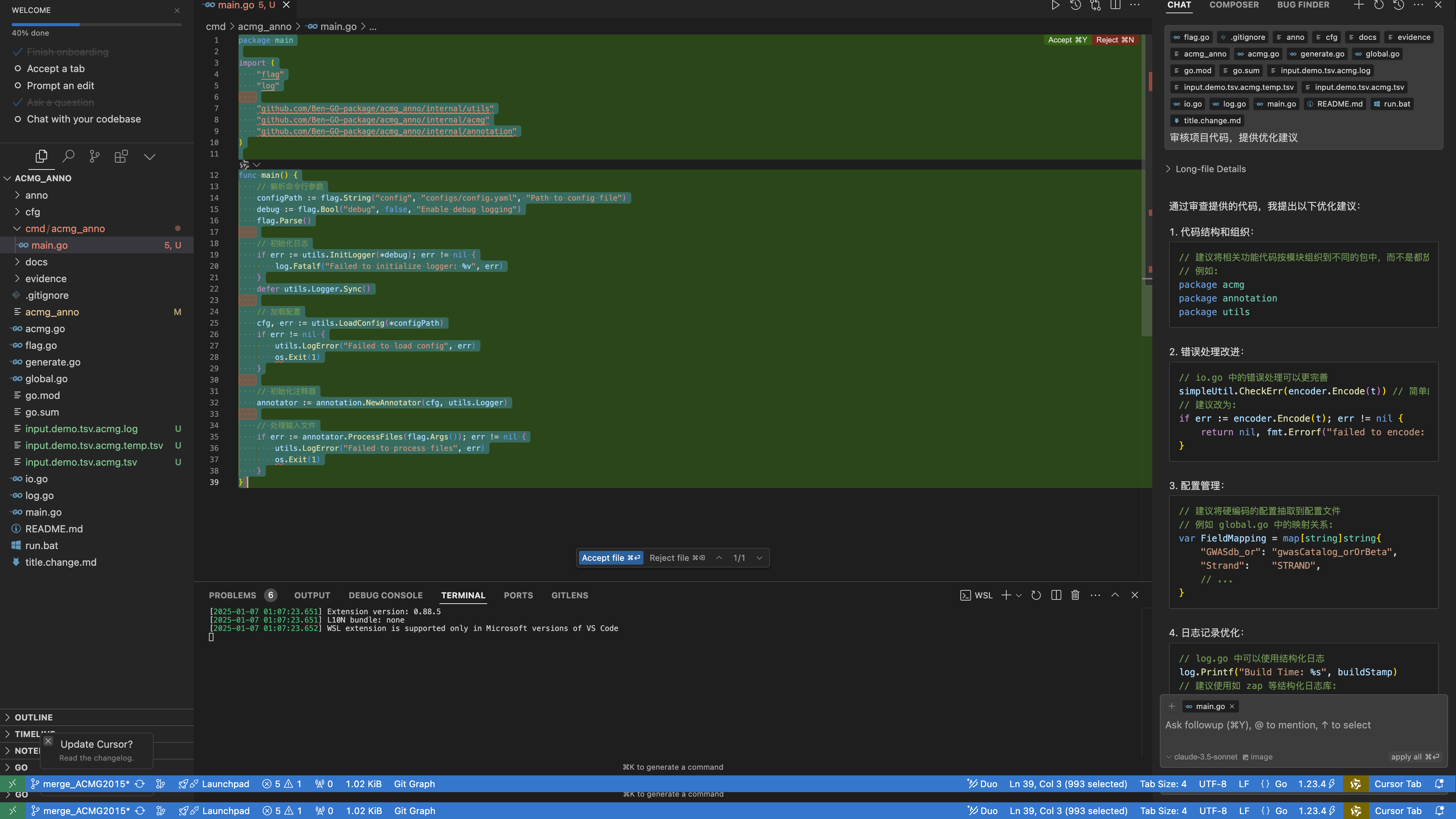Click the Run file play icon
Image resolution: width=1456 pixels, height=819 pixels.
point(1055,5)
